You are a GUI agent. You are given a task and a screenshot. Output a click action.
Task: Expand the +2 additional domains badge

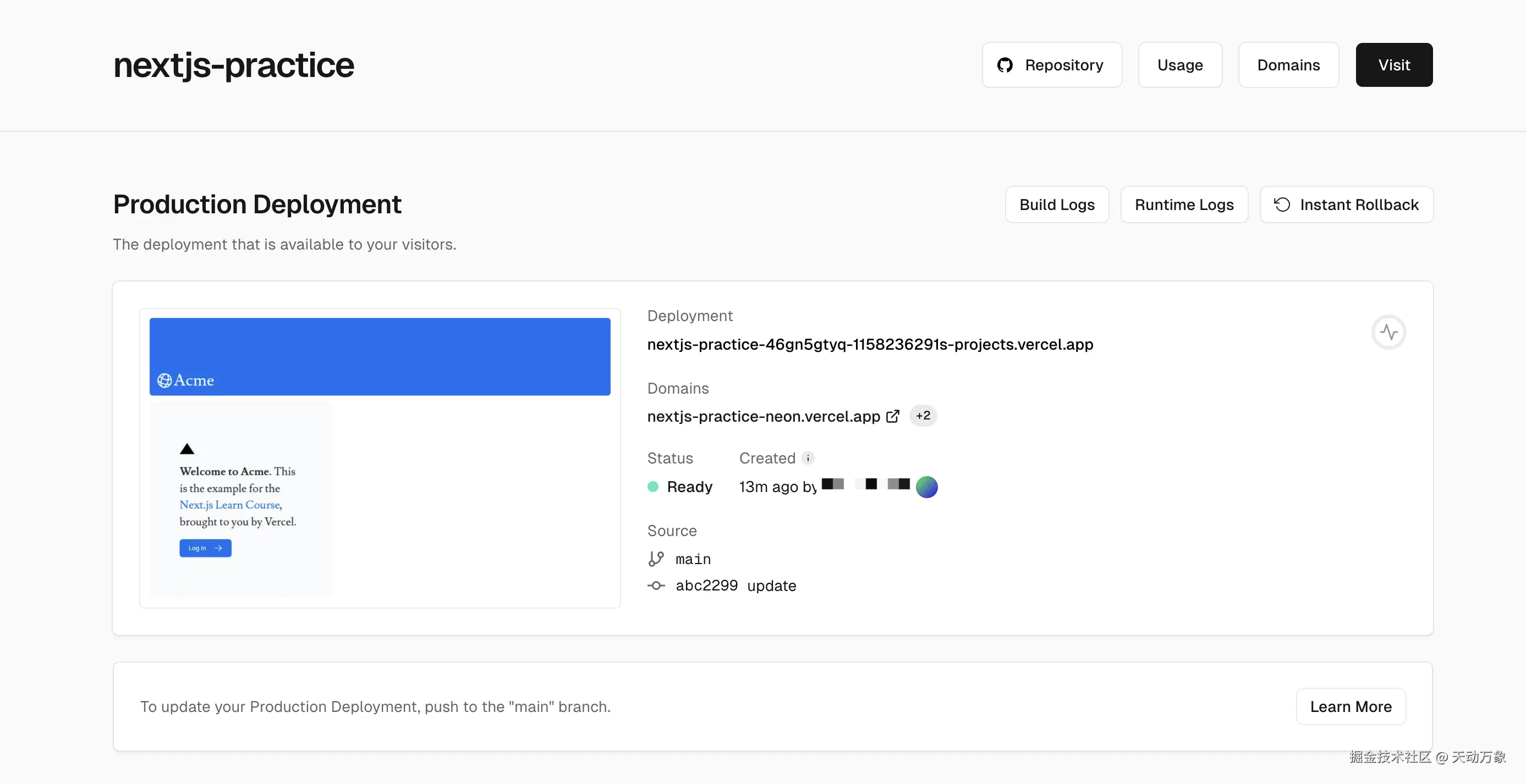pyautogui.click(x=923, y=416)
